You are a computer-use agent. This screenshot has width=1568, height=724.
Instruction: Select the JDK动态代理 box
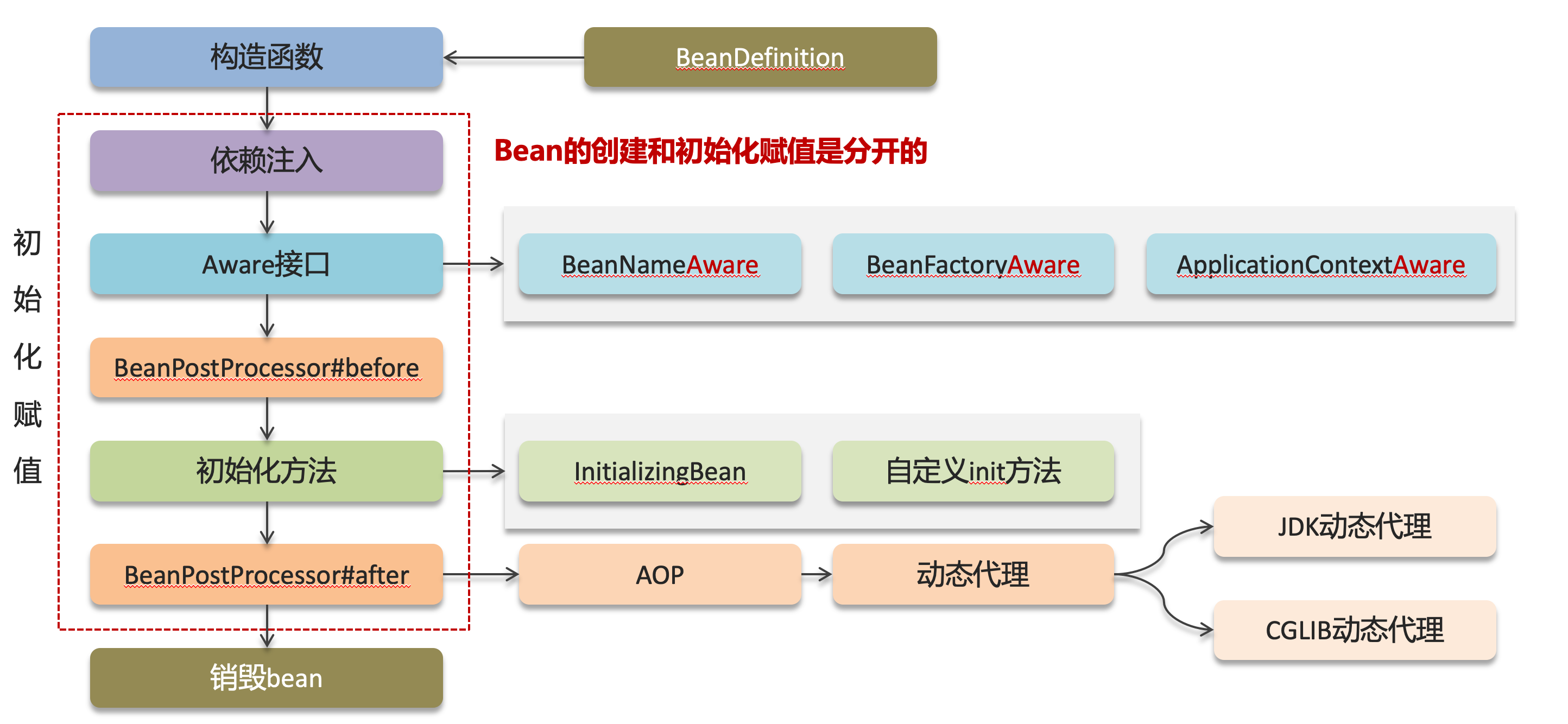(x=1354, y=526)
